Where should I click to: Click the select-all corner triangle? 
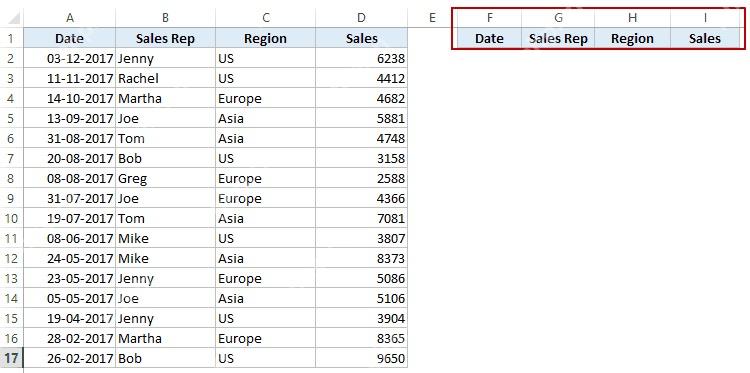pyautogui.click(x=14, y=19)
